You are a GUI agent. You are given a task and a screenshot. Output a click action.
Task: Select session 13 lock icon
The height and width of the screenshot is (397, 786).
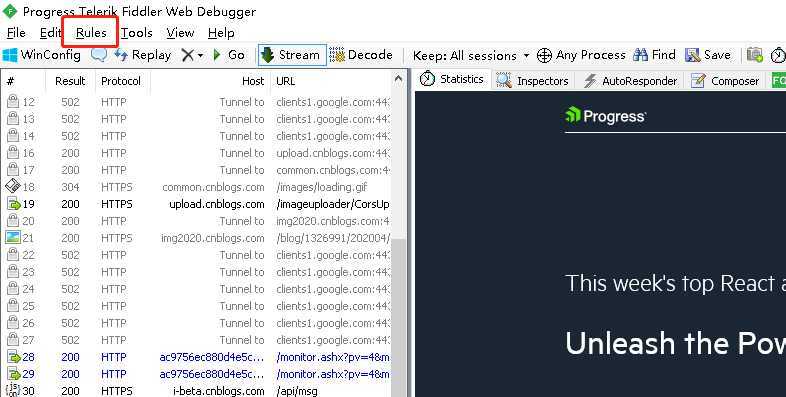[13, 119]
